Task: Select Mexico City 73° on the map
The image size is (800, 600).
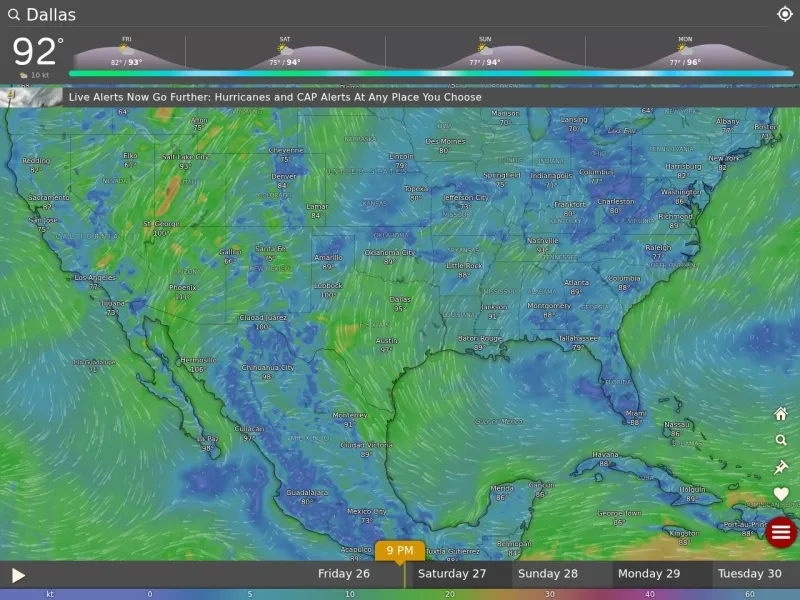Action: [x=366, y=516]
